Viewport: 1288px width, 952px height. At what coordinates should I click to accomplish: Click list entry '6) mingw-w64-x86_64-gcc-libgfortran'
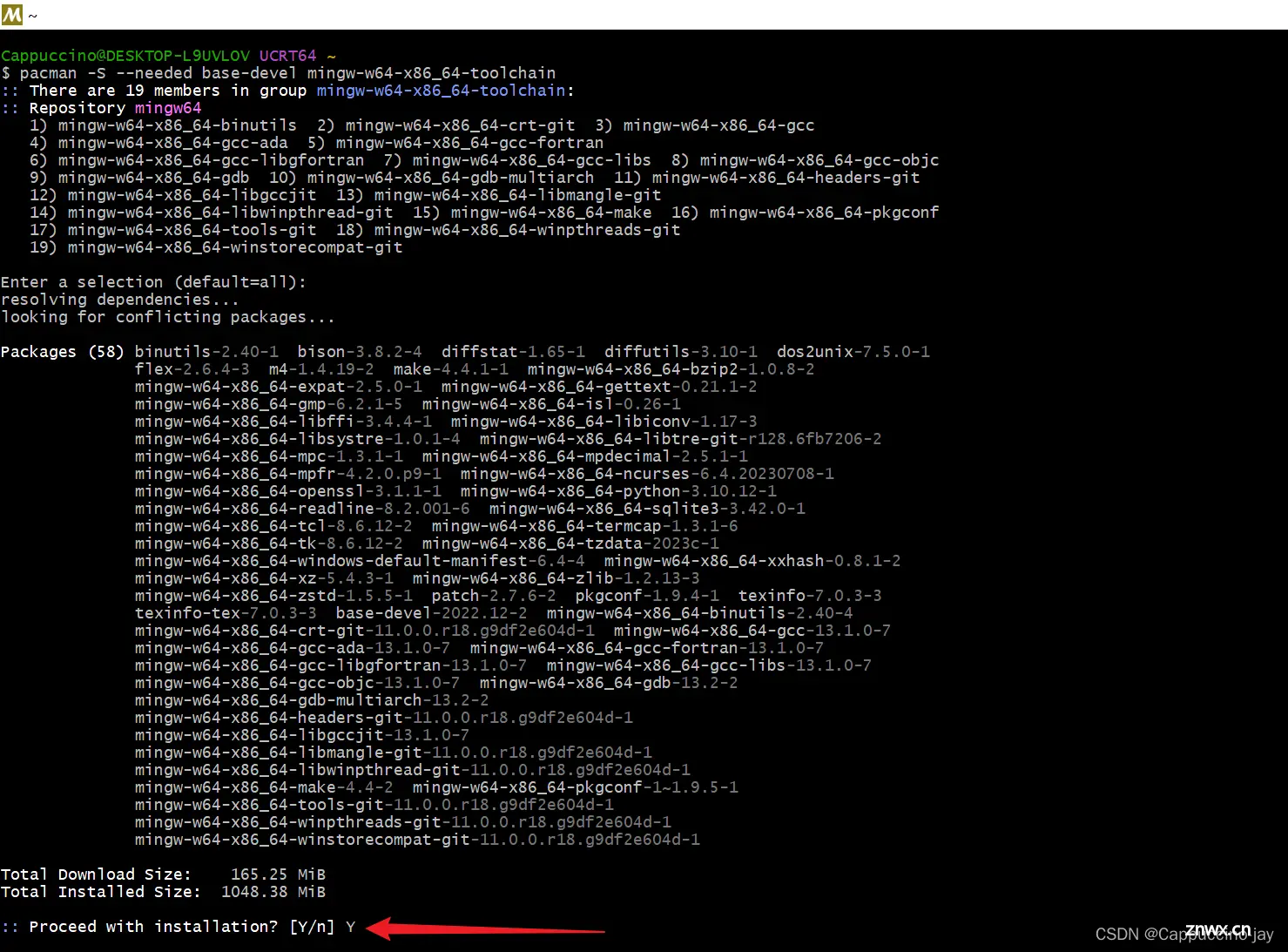tap(197, 160)
